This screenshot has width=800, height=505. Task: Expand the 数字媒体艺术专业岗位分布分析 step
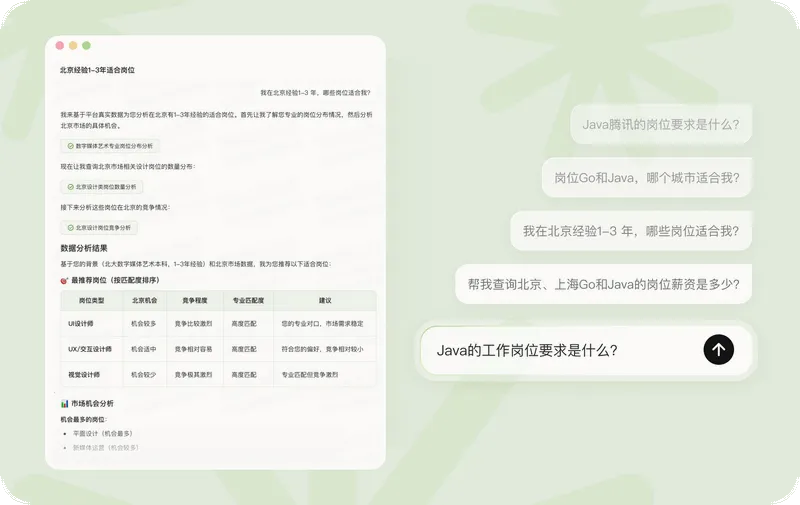click(112, 146)
